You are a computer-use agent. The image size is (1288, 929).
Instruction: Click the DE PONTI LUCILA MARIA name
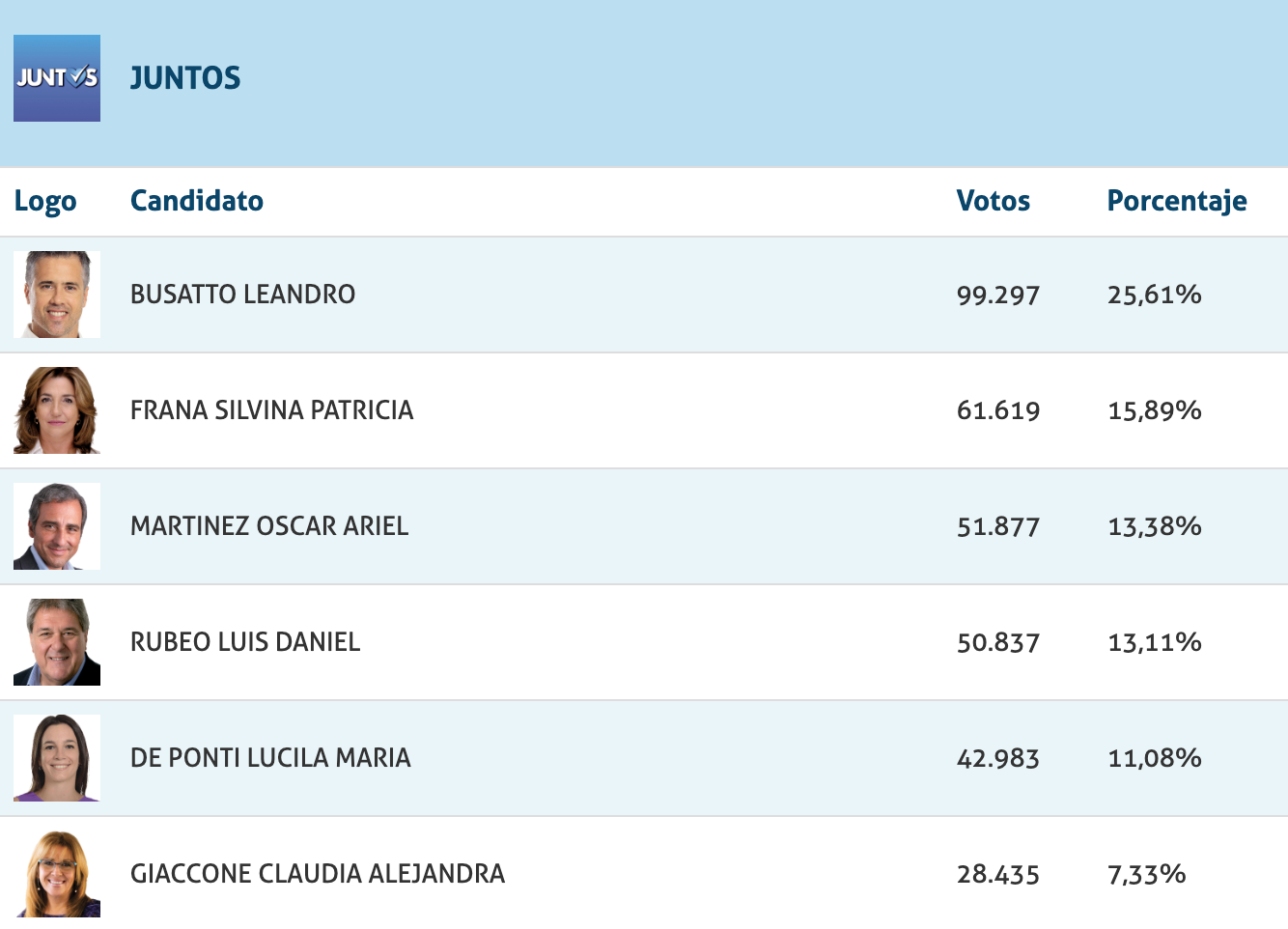click(x=270, y=758)
